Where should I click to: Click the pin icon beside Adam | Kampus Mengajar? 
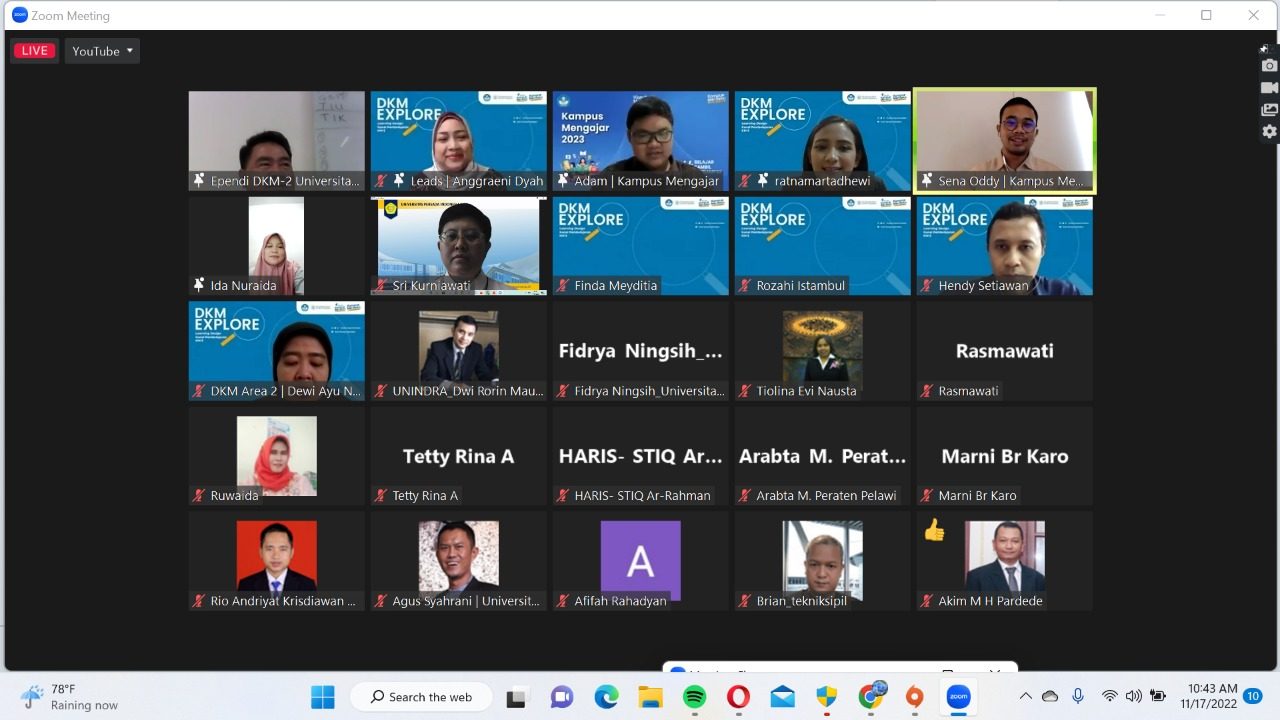coord(563,181)
